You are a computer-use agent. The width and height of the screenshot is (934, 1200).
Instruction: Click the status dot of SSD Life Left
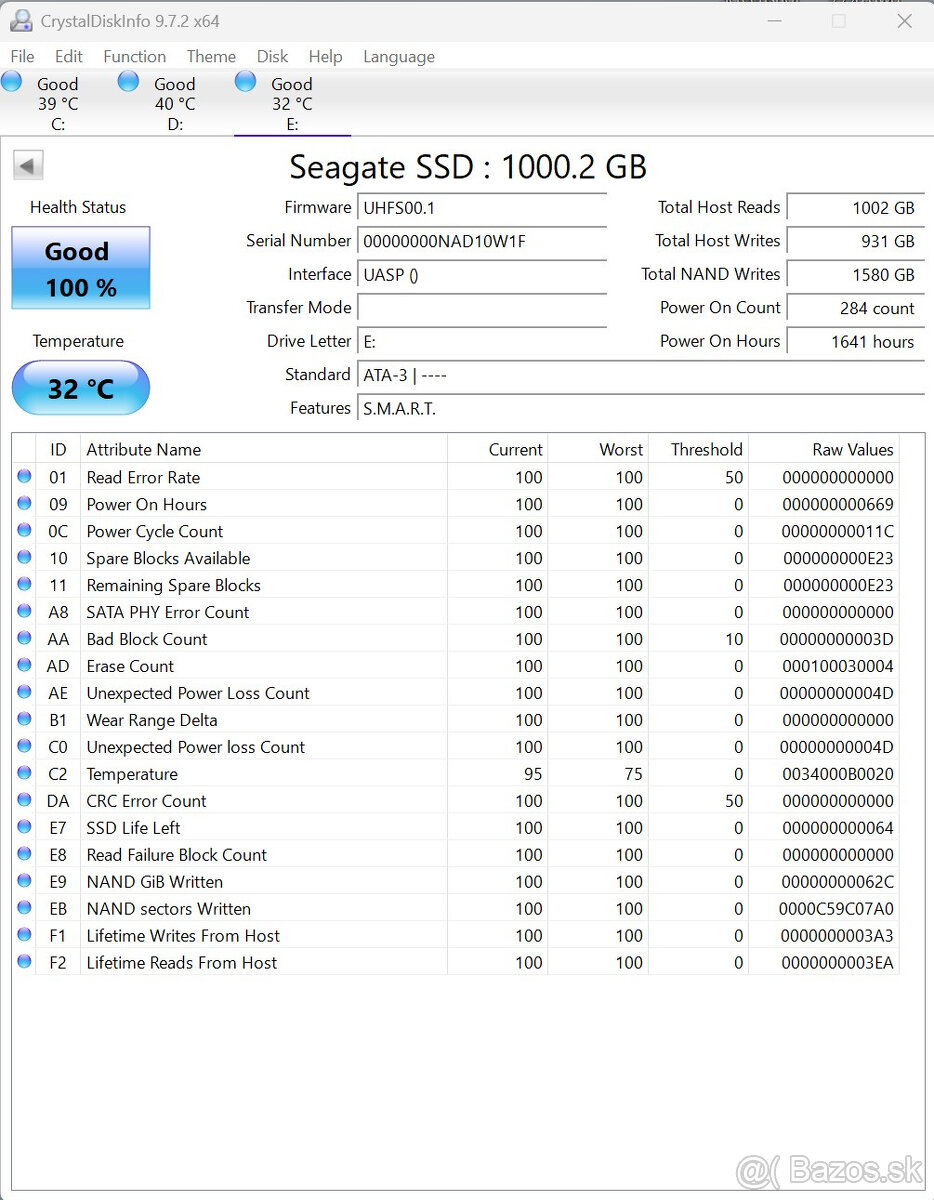[x=24, y=828]
